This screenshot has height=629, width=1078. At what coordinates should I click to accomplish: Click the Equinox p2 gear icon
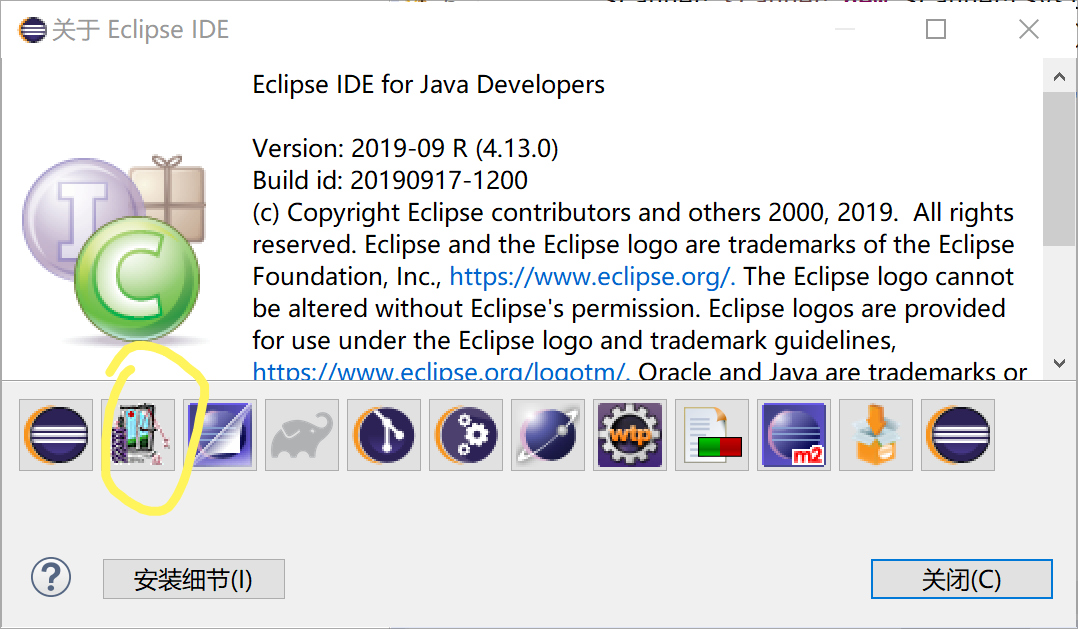coord(465,435)
